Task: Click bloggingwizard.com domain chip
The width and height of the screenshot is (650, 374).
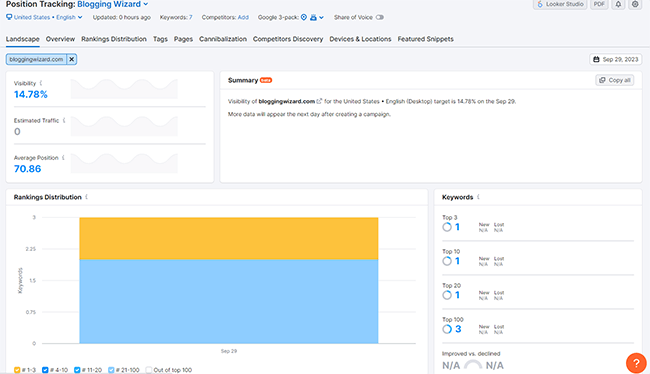Action: point(36,59)
